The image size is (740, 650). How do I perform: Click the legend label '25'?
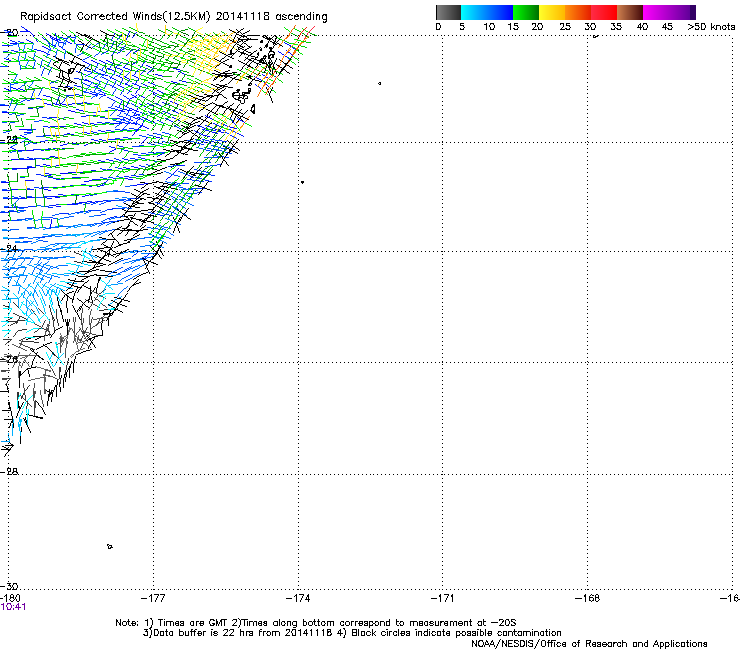coord(565,27)
